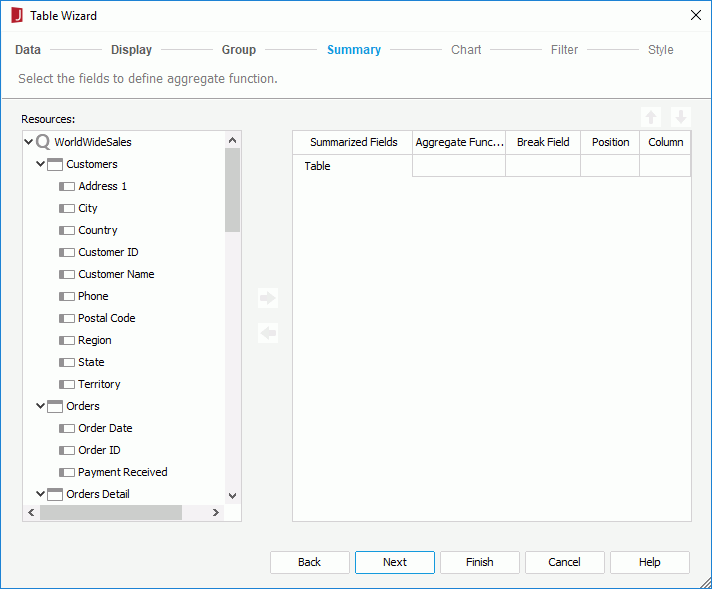Click the Finish button

480,562
